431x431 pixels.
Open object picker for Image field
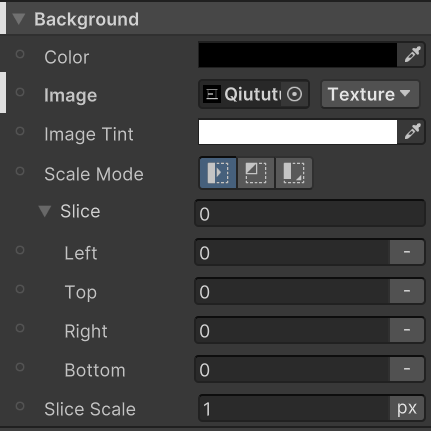coord(294,94)
